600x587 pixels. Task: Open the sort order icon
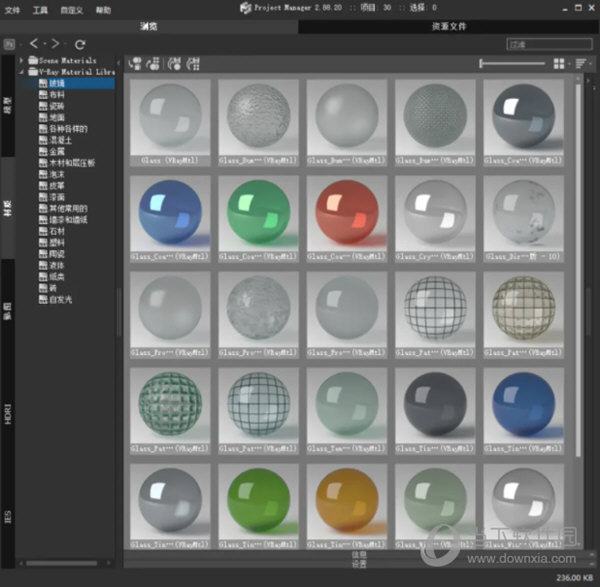pyautogui.click(x=580, y=64)
